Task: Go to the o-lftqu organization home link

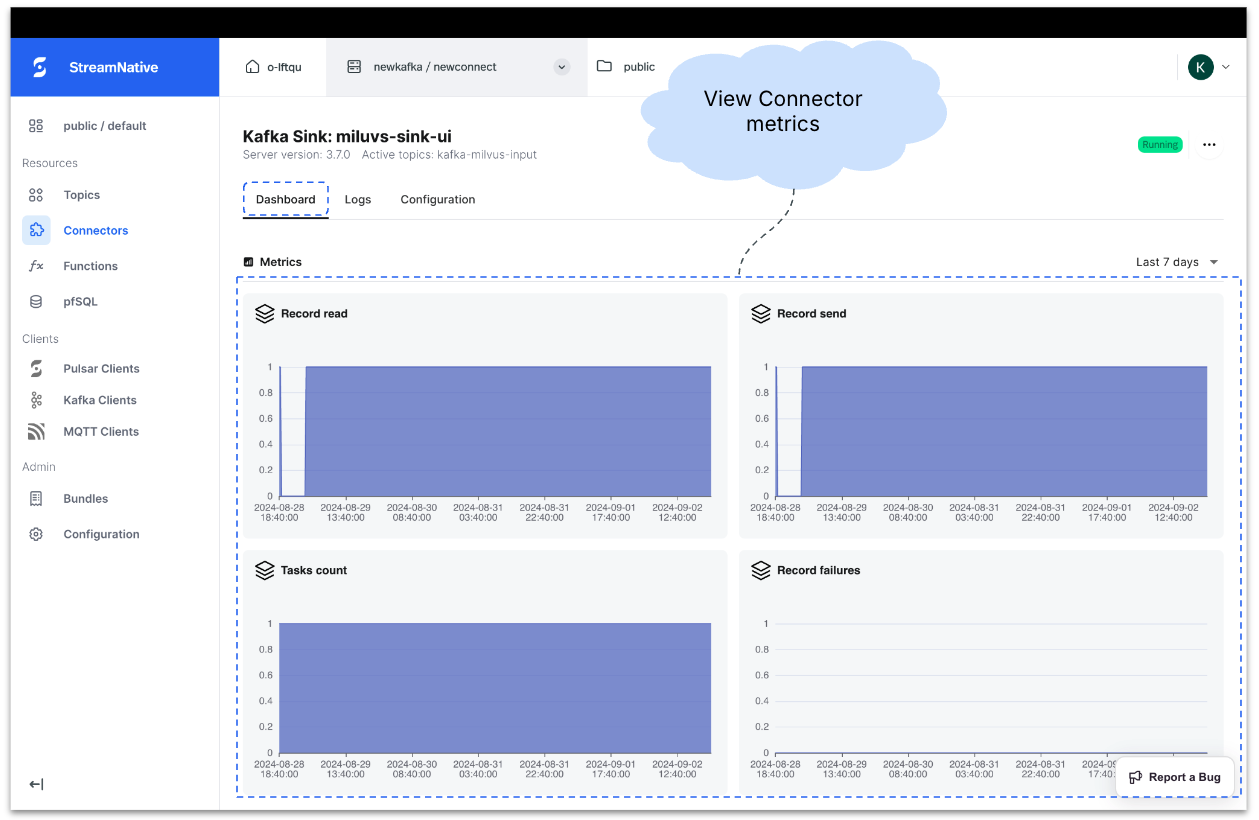Action: click(x=273, y=67)
